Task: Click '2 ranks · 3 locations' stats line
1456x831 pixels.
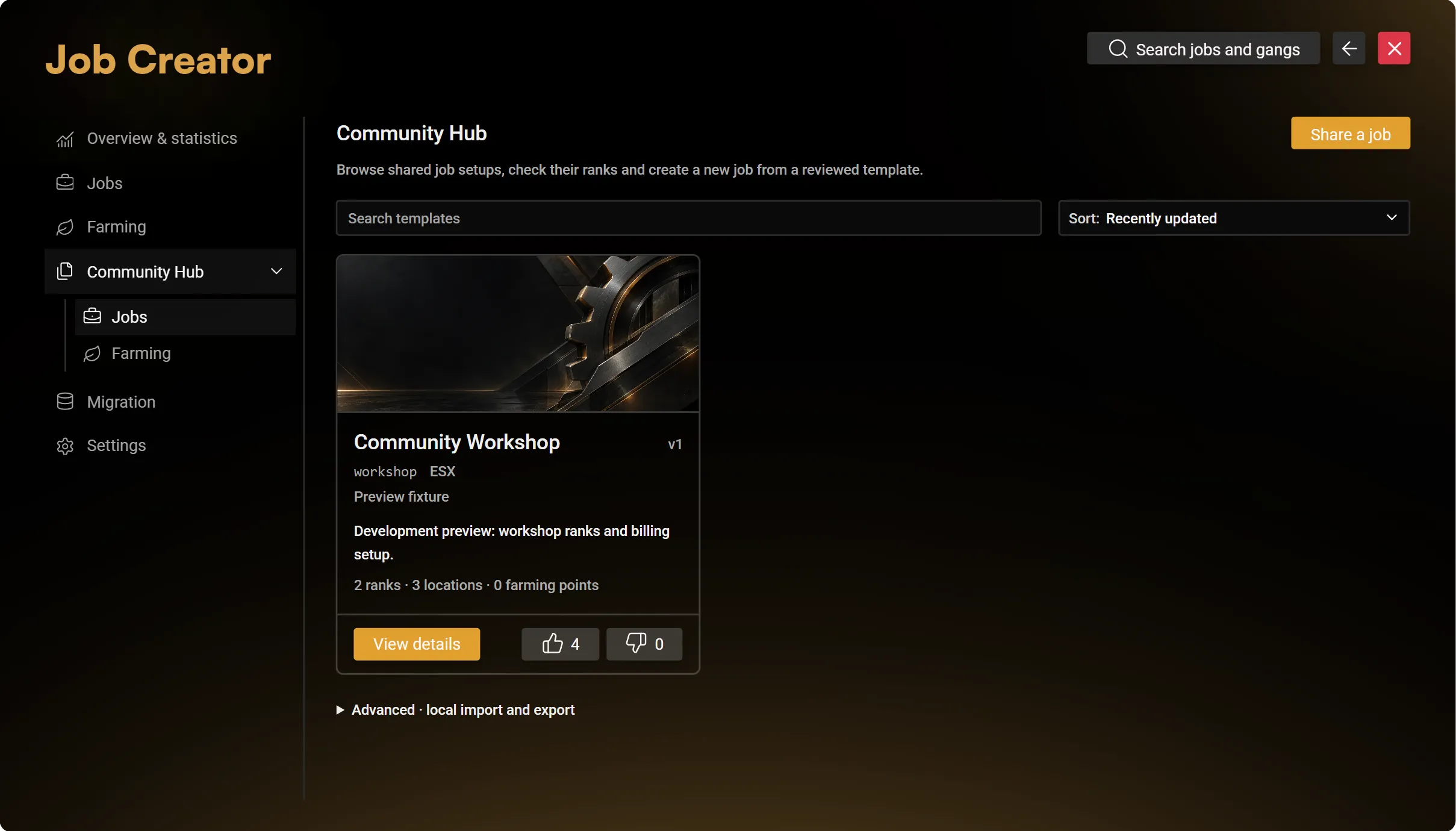Action: pyautogui.click(x=476, y=585)
